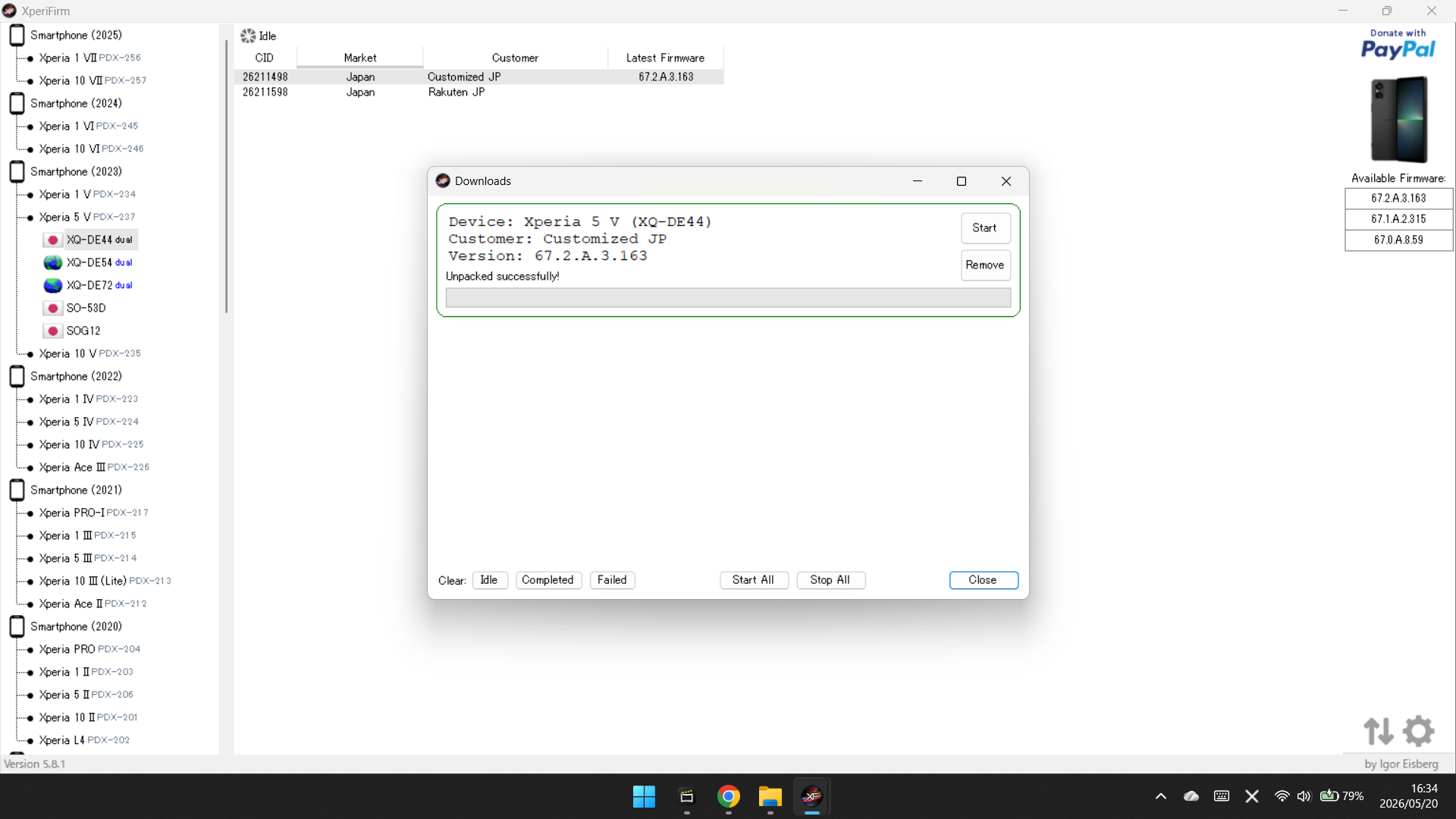
Task: Select available firmware 67.2.A.3.163
Action: click(x=1398, y=198)
